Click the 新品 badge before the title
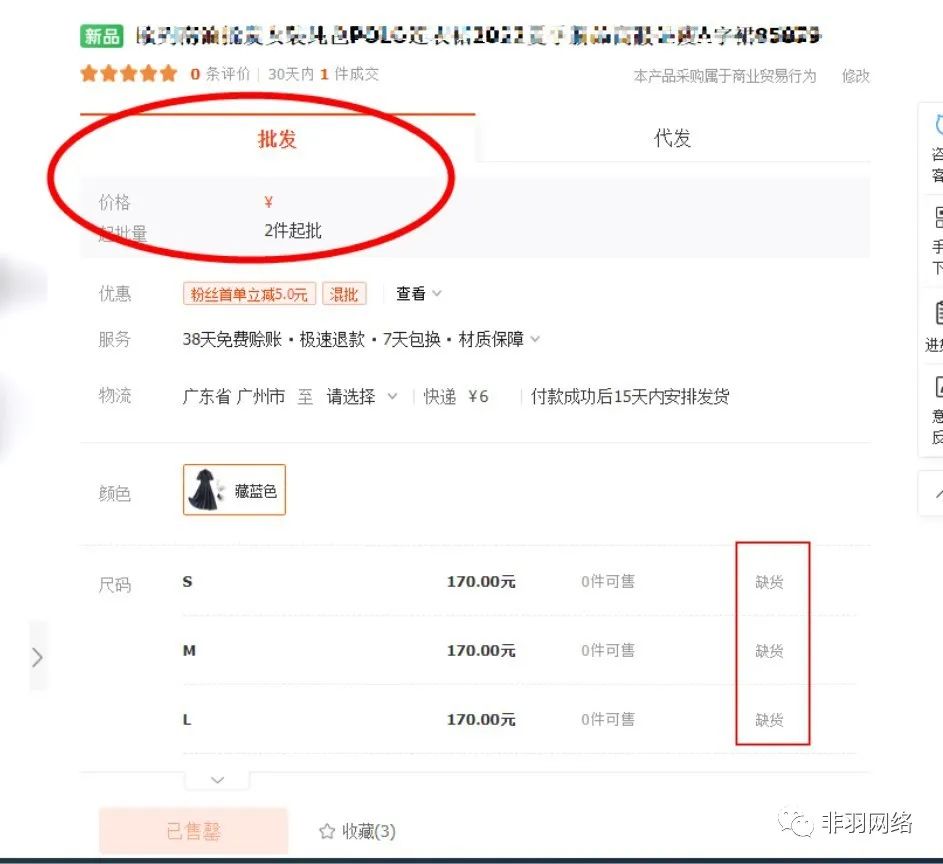 click(x=102, y=37)
